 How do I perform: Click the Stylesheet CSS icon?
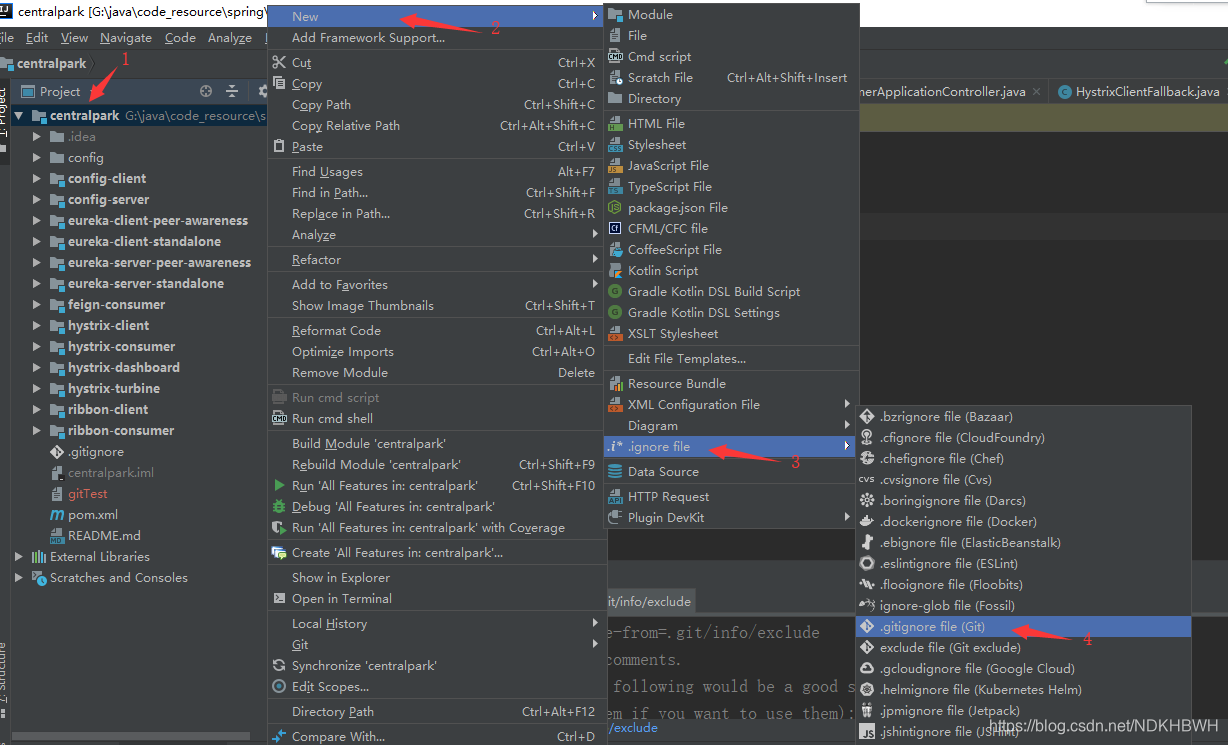coord(615,144)
